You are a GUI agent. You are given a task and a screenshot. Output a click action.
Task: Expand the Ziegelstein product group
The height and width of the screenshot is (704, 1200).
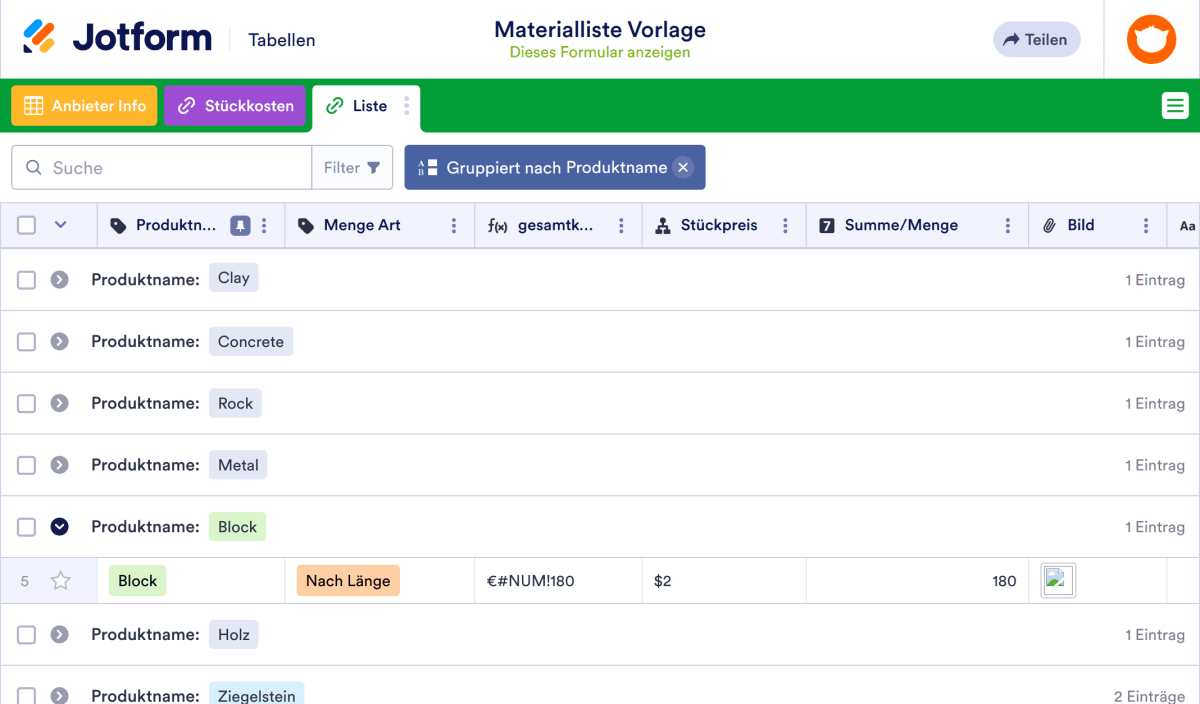[x=59, y=695]
